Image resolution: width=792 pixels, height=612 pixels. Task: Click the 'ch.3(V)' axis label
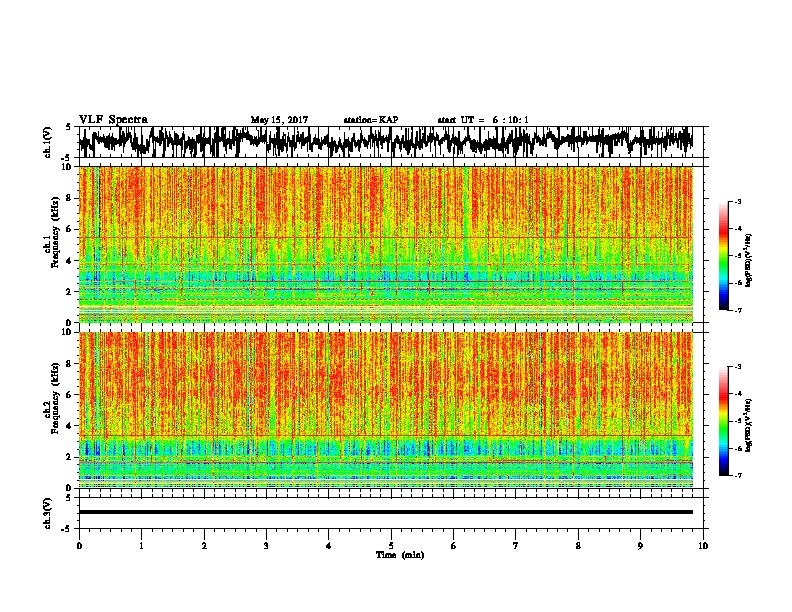(47, 513)
